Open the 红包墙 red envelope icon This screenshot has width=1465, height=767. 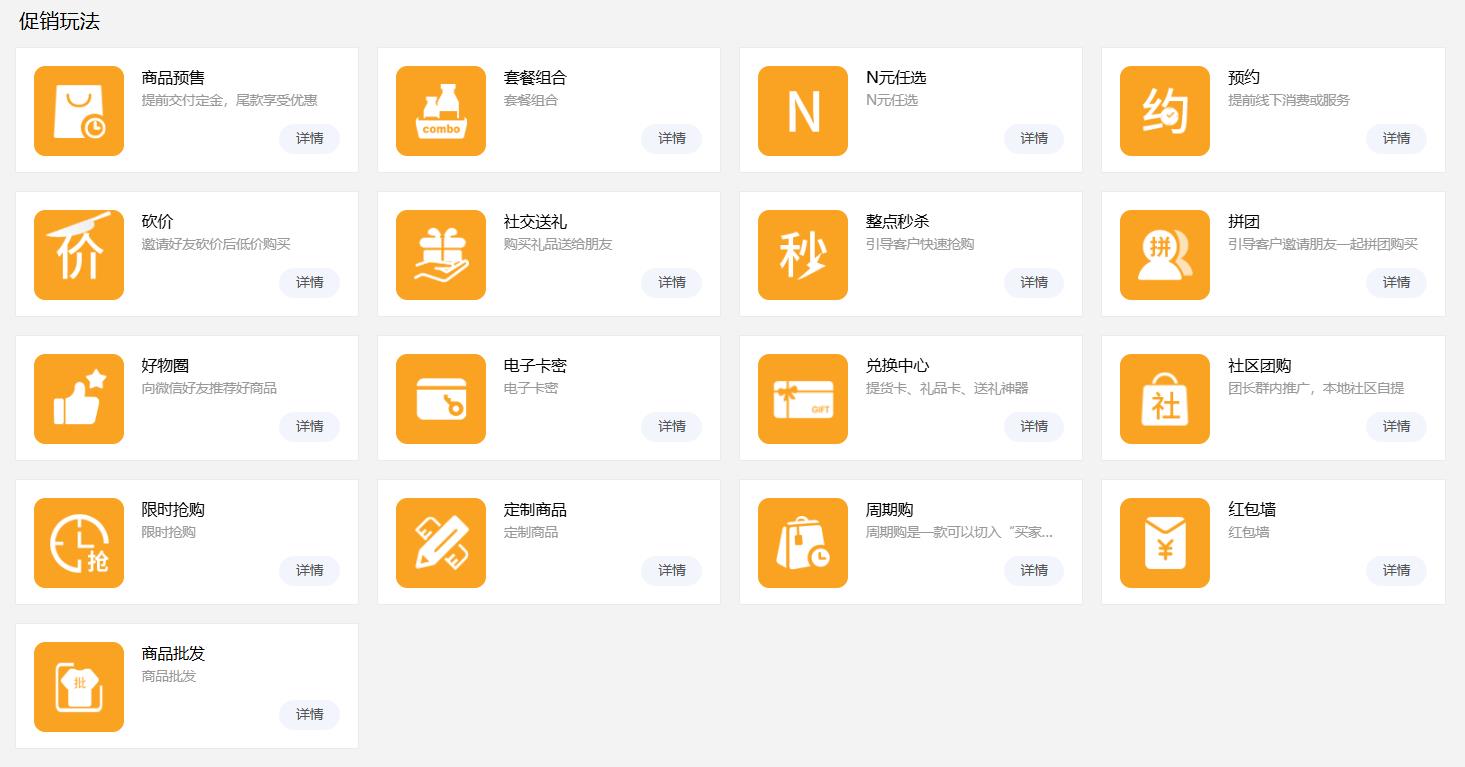tap(1165, 543)
